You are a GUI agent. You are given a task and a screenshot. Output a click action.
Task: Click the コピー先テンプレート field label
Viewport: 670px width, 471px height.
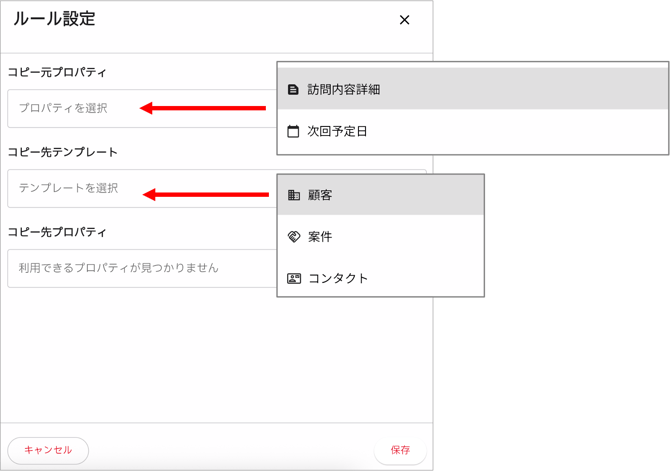[63, 152]
